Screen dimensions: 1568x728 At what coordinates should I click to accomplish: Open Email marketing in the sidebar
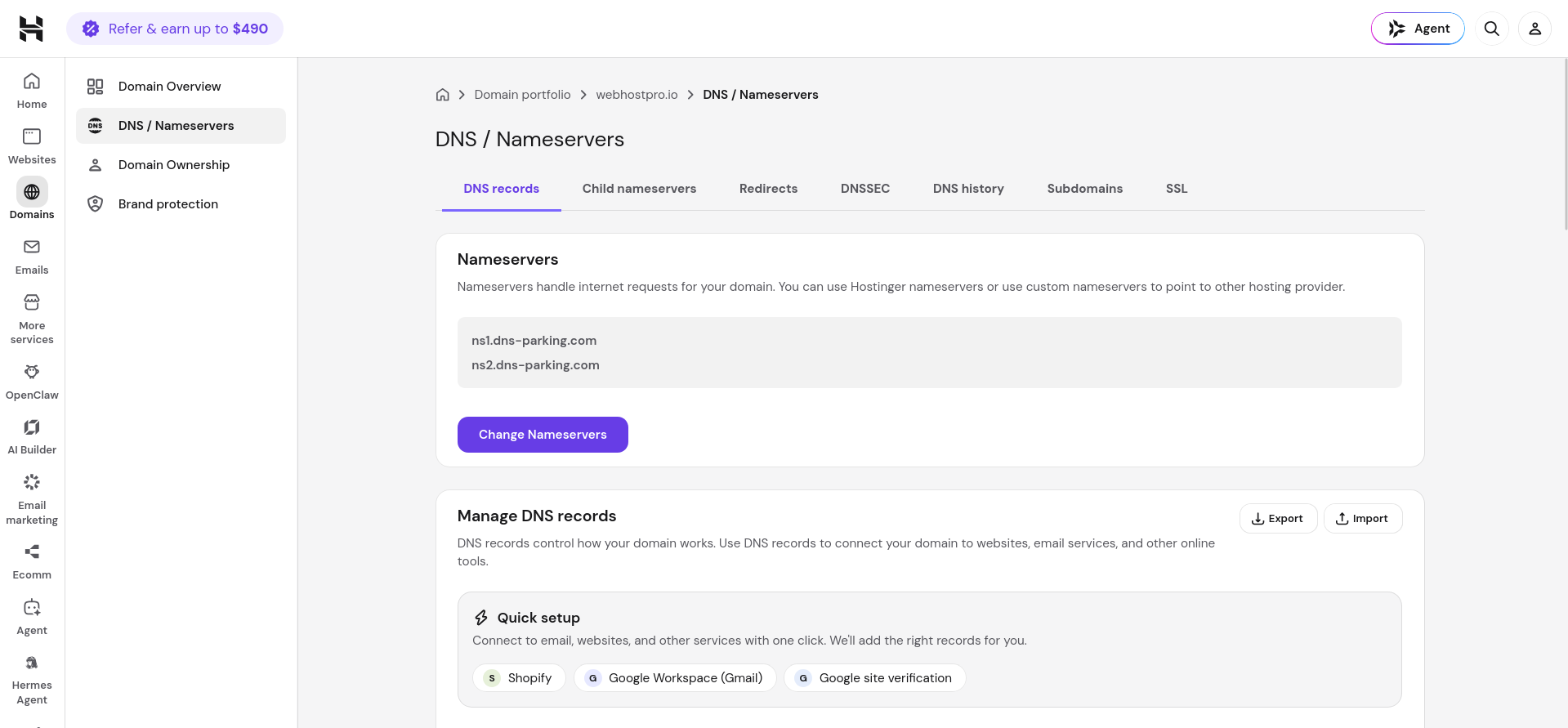click(x=32, y=499)
